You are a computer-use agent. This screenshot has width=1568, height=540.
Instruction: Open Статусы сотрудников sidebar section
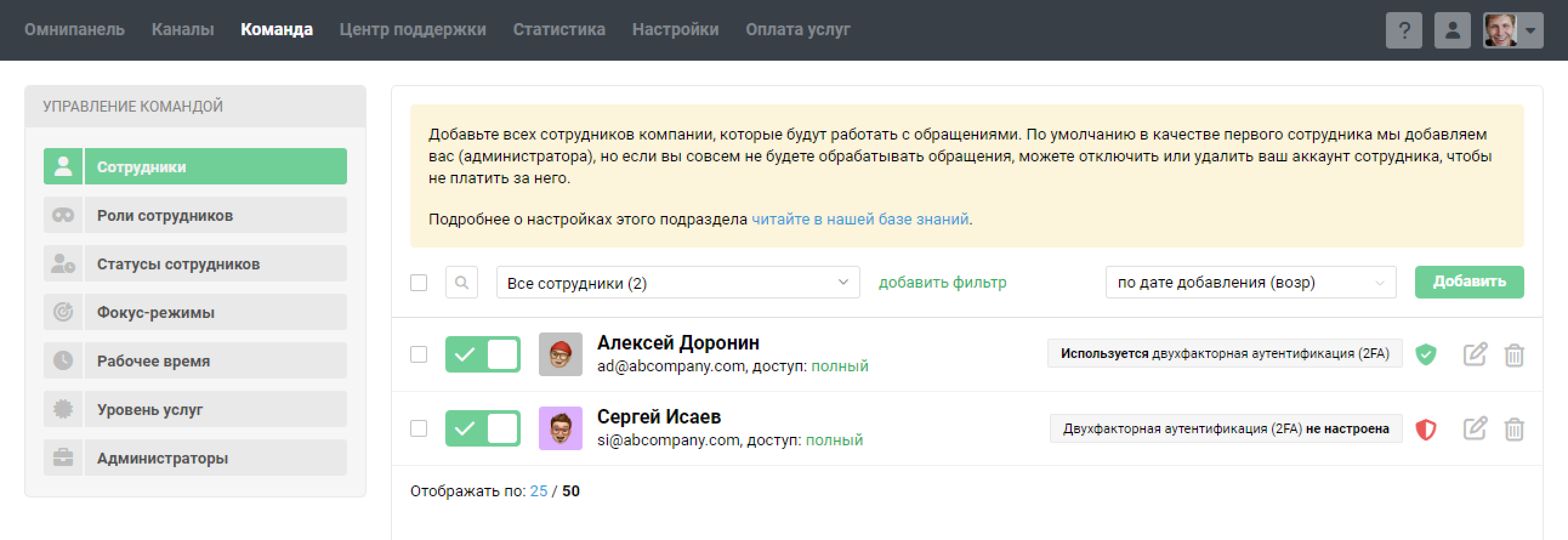tap(215, 263)
